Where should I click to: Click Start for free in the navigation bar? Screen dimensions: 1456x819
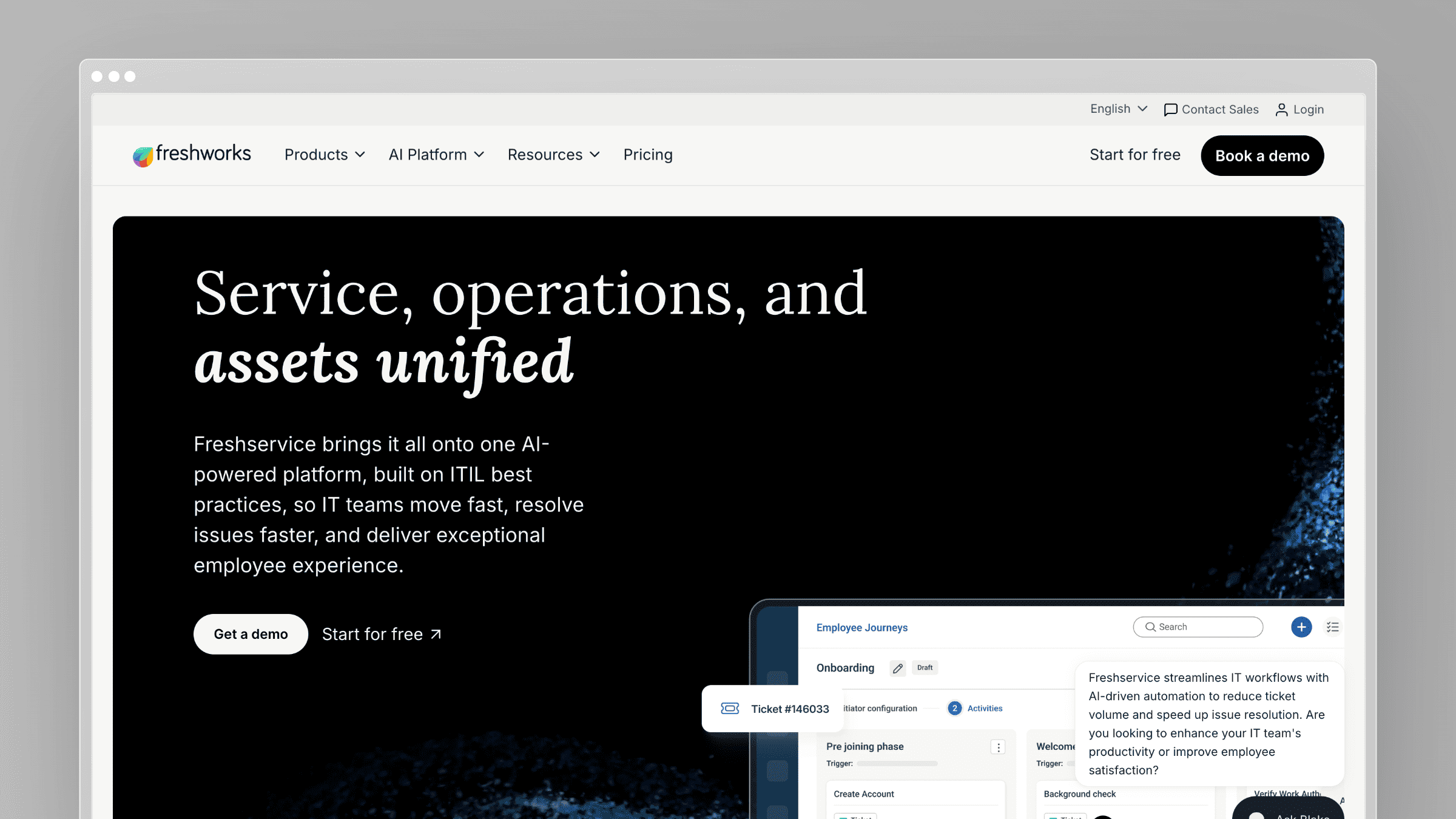pyautogui.click(x=1135, y=155)
